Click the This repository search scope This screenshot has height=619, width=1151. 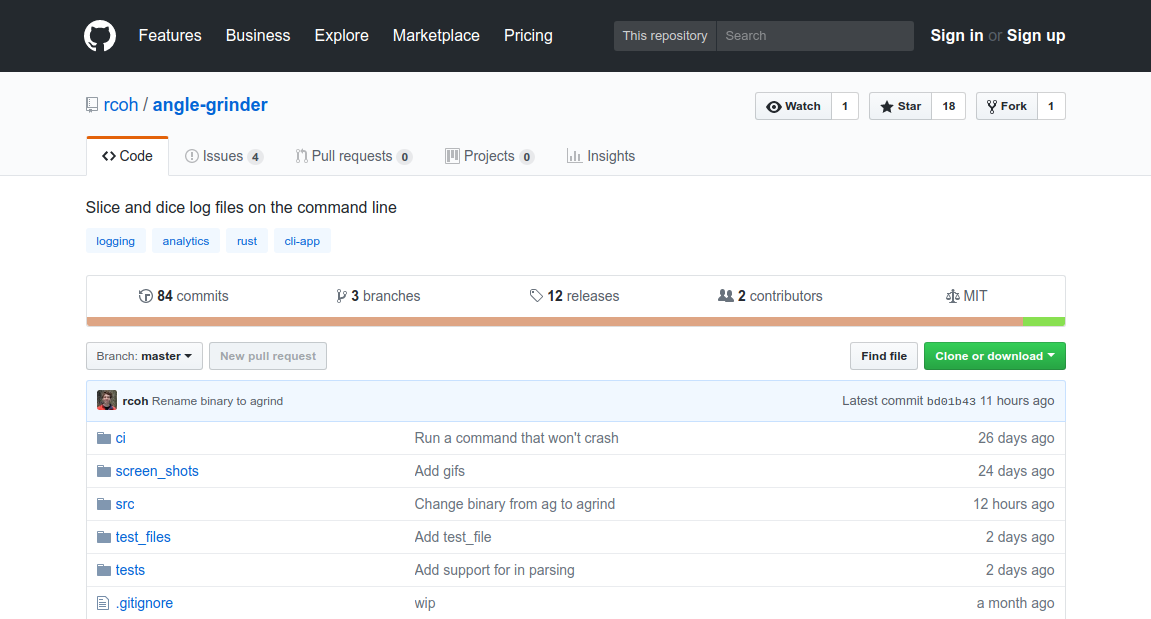click(665, 36)
